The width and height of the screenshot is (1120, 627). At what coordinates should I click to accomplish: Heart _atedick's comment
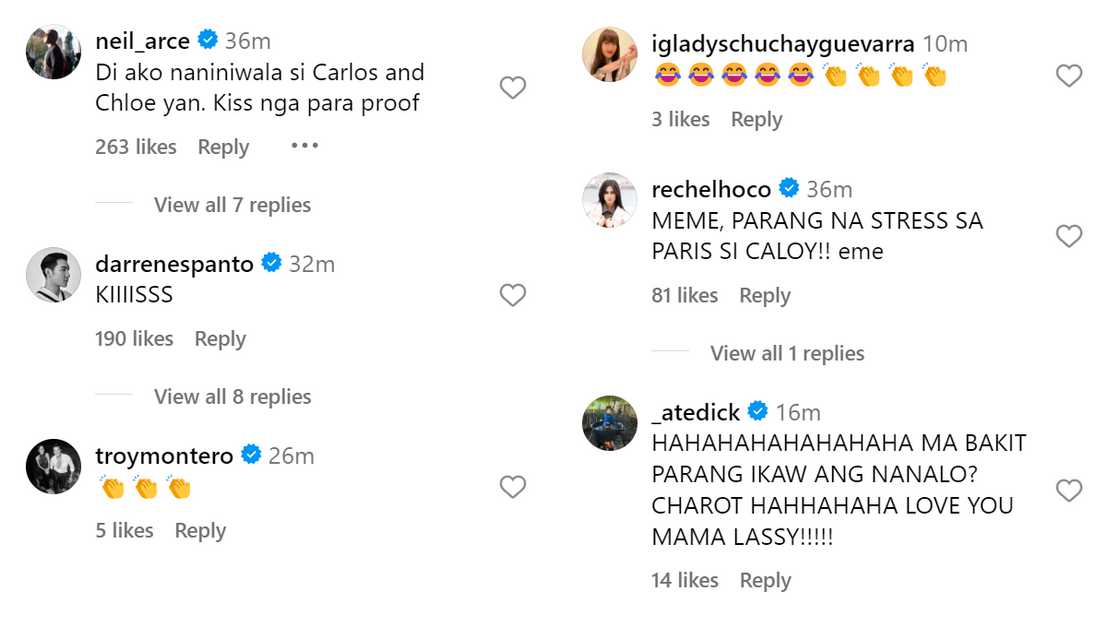(x=1069, y=490)
